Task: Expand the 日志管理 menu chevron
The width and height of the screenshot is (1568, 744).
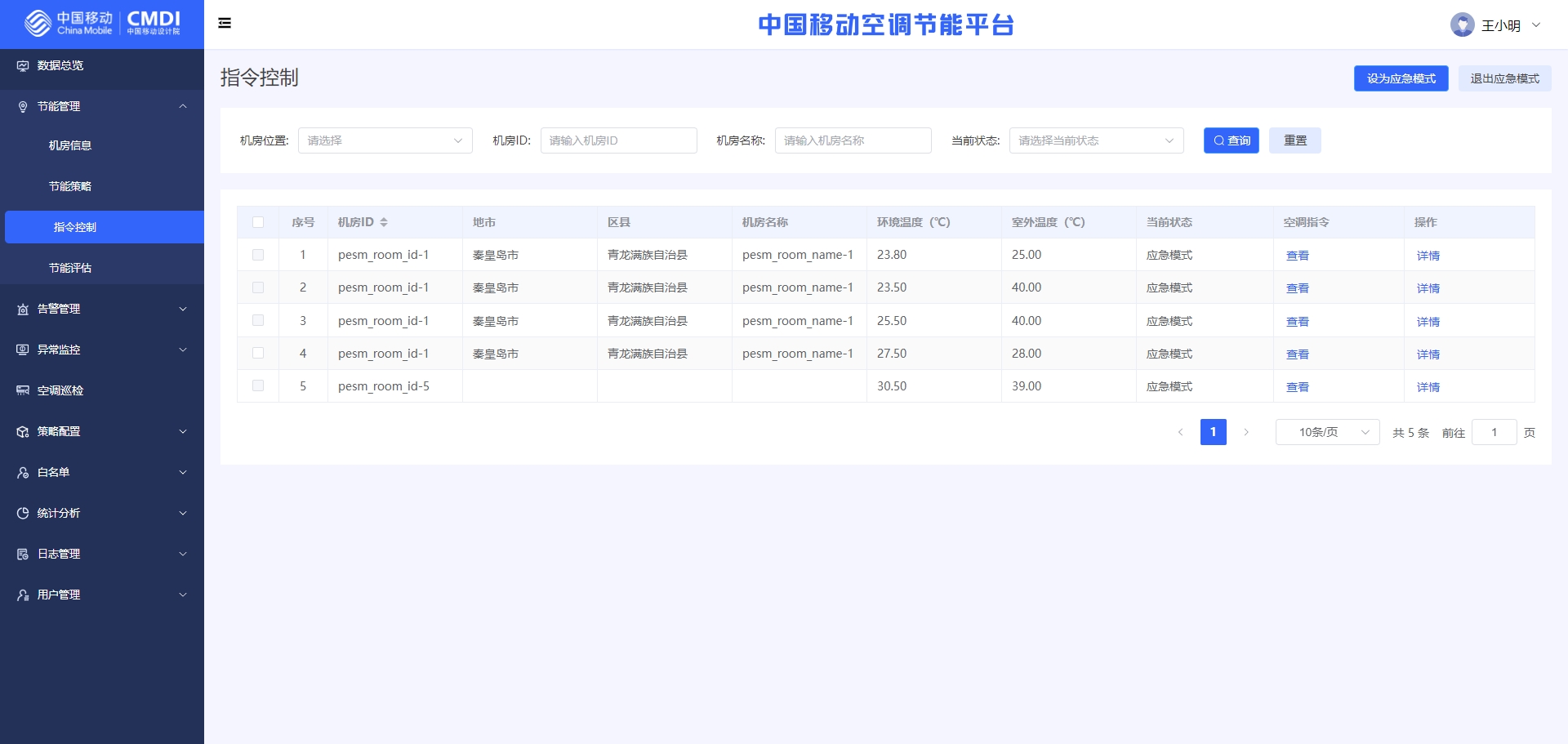Action: [x=183, y=554]
